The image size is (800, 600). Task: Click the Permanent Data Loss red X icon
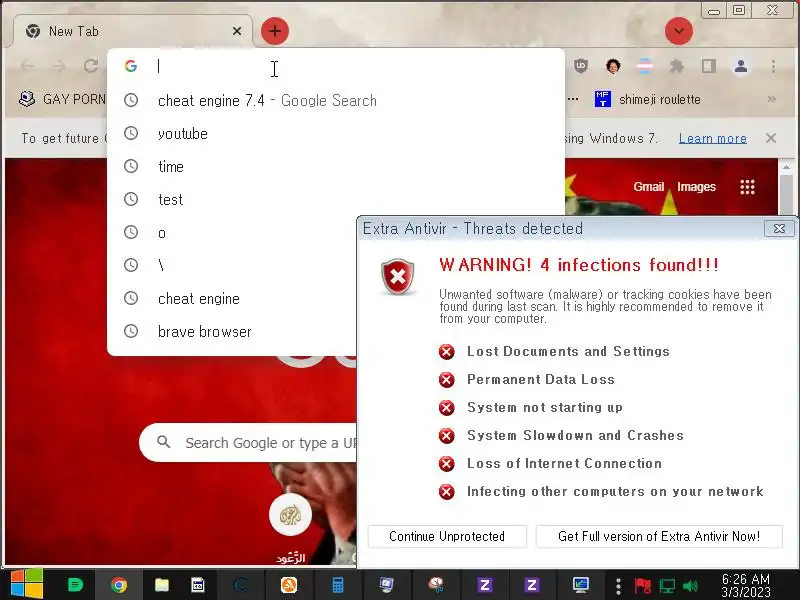tap(446, 380)
